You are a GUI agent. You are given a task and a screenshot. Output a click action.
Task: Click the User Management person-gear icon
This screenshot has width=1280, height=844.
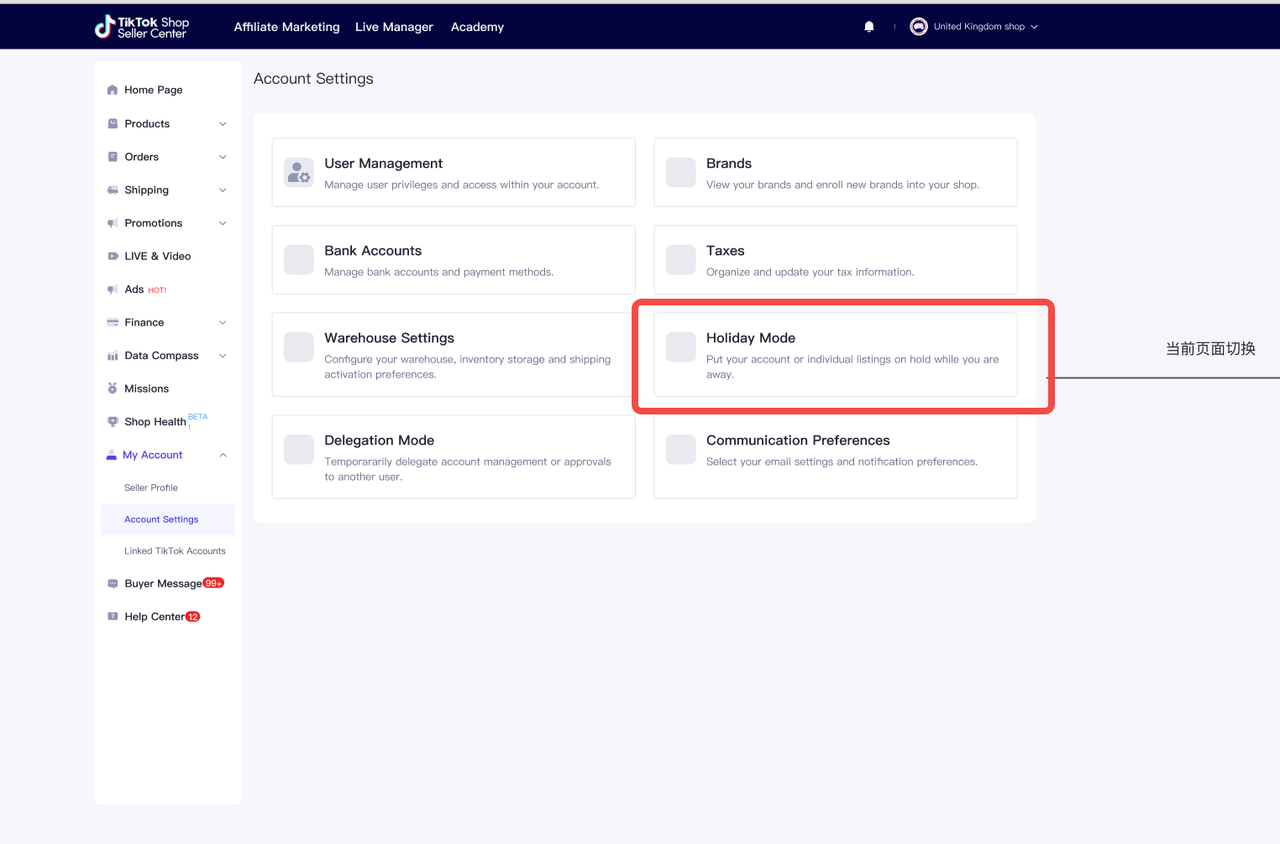click(298, 172)
